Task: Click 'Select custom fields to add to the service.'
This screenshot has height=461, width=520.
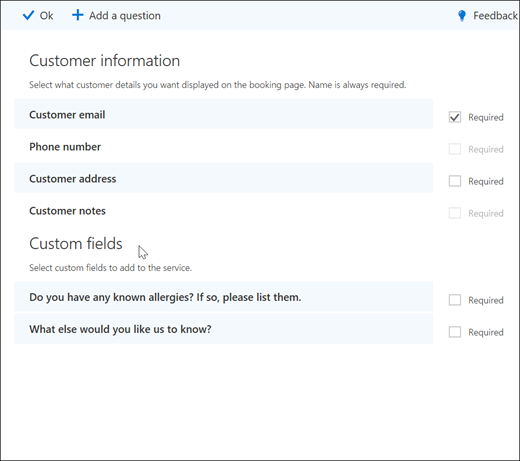Action: pyautogui.click(x=111, y=268)
